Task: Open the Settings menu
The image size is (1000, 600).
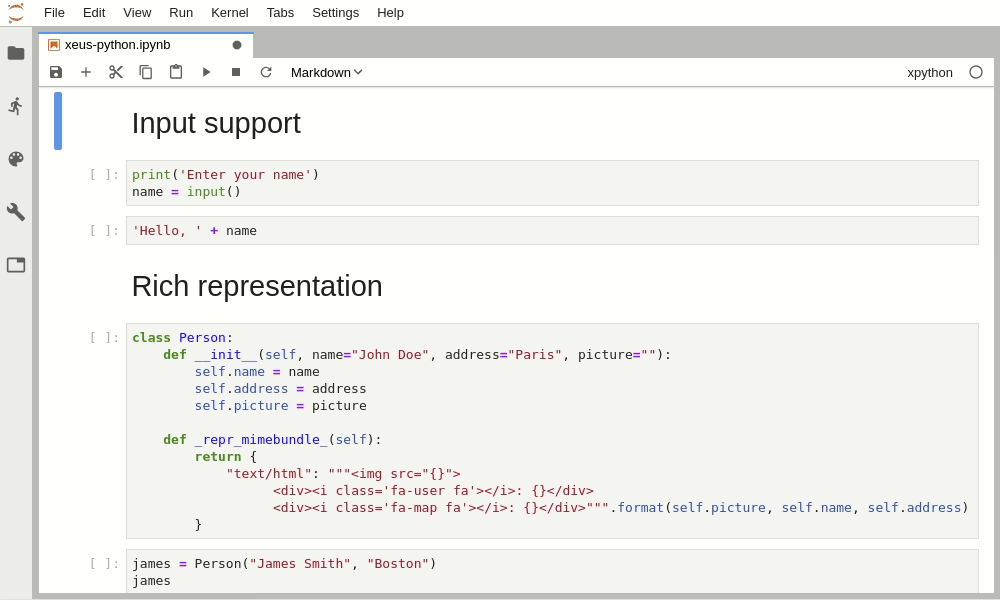Action: point(335,12)
